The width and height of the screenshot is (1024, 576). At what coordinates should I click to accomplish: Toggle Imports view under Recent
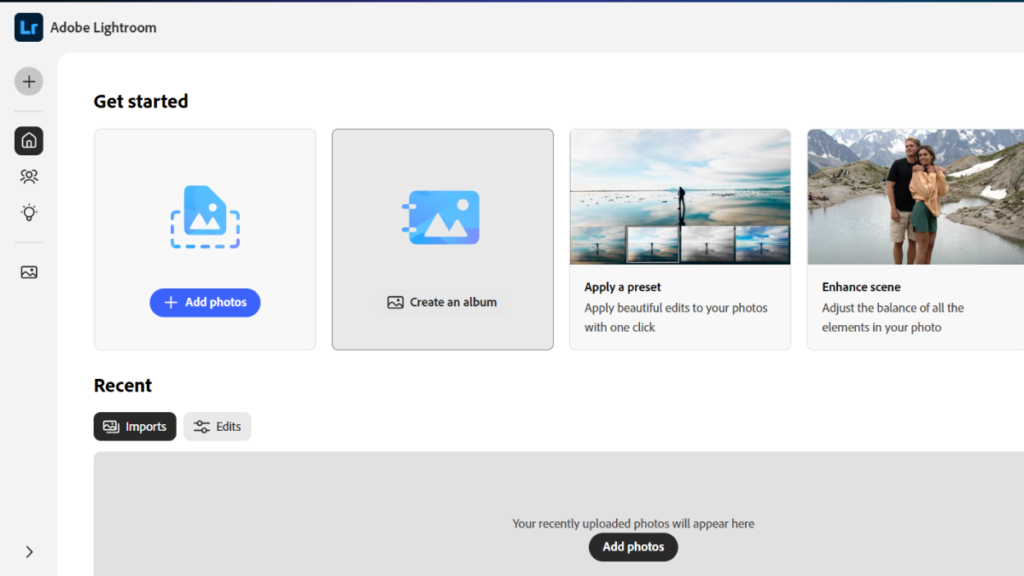[134, 426]
